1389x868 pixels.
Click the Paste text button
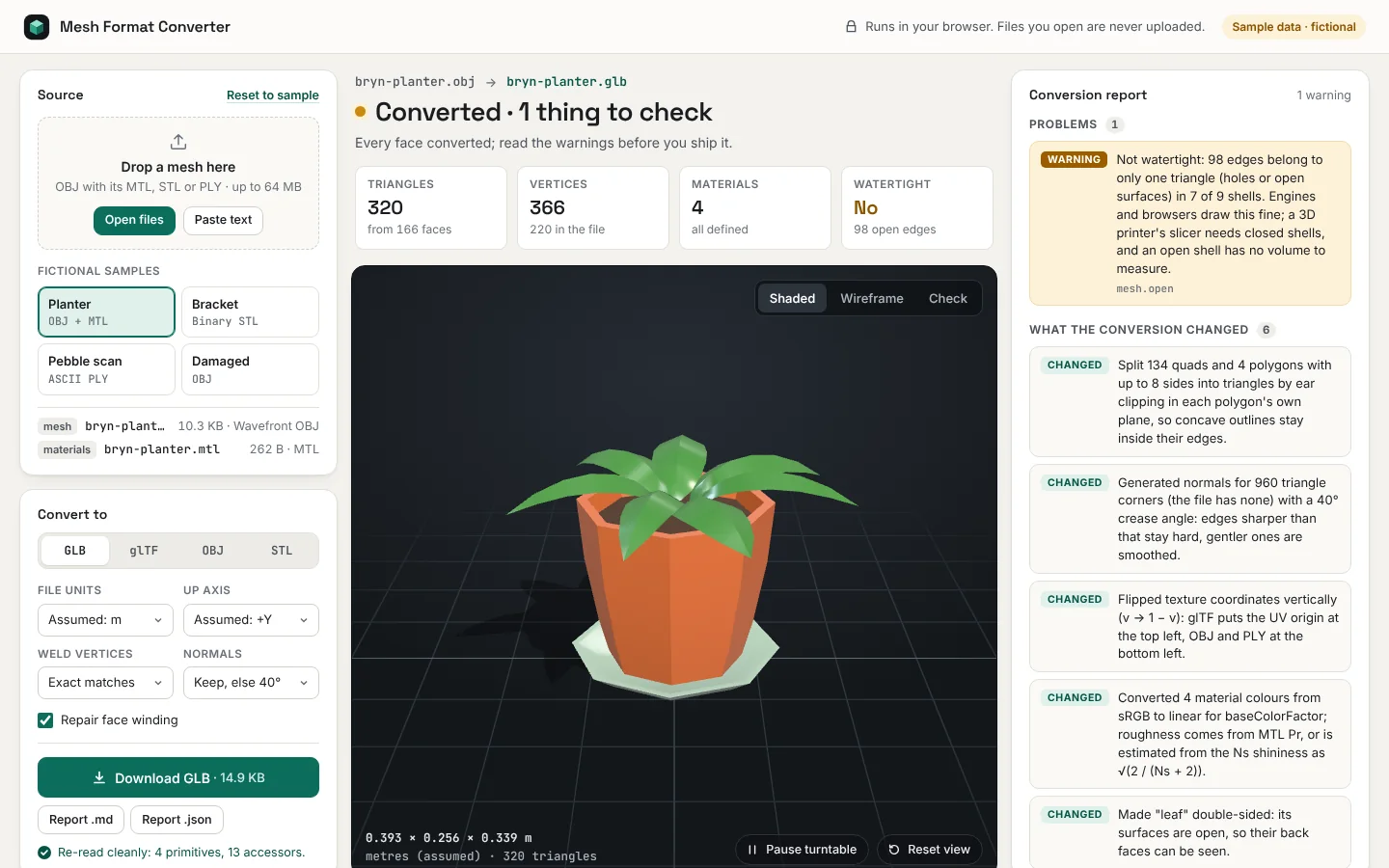(223, 221)
